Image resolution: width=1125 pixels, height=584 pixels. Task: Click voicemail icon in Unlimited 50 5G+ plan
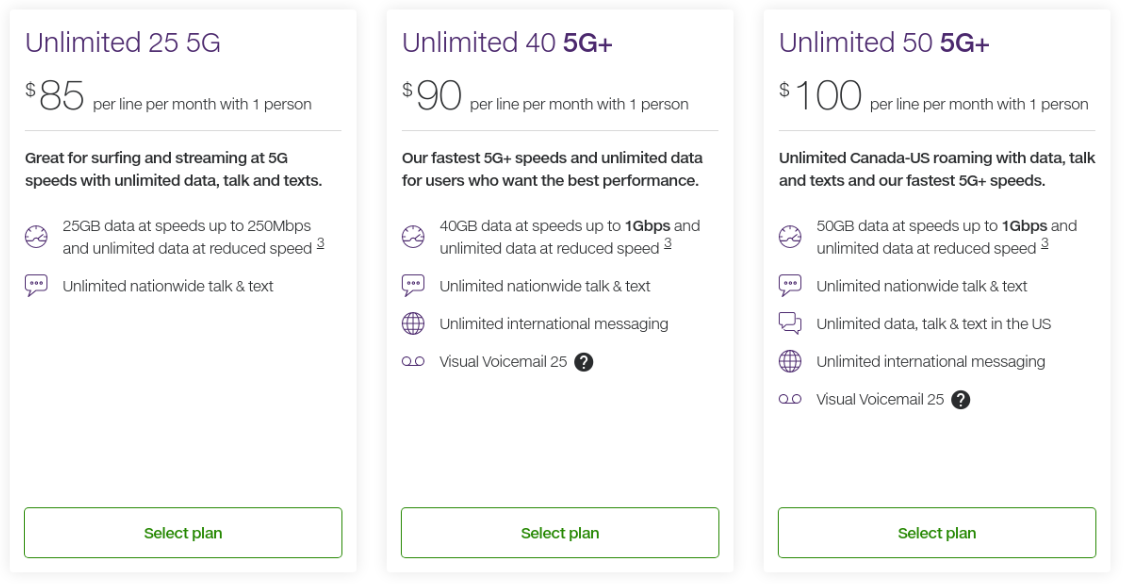click(x=790, y=400)
